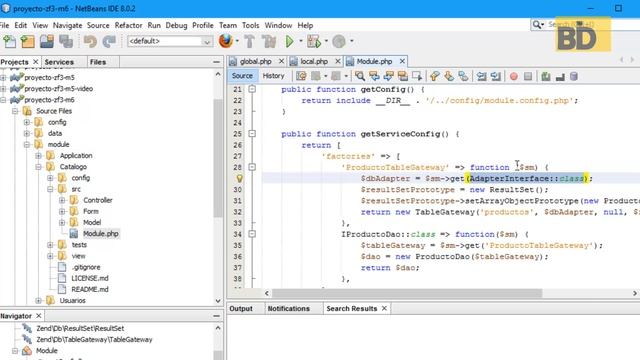Switch to the Services panel tab
640x360 pixels.
[x=59, y=62]
